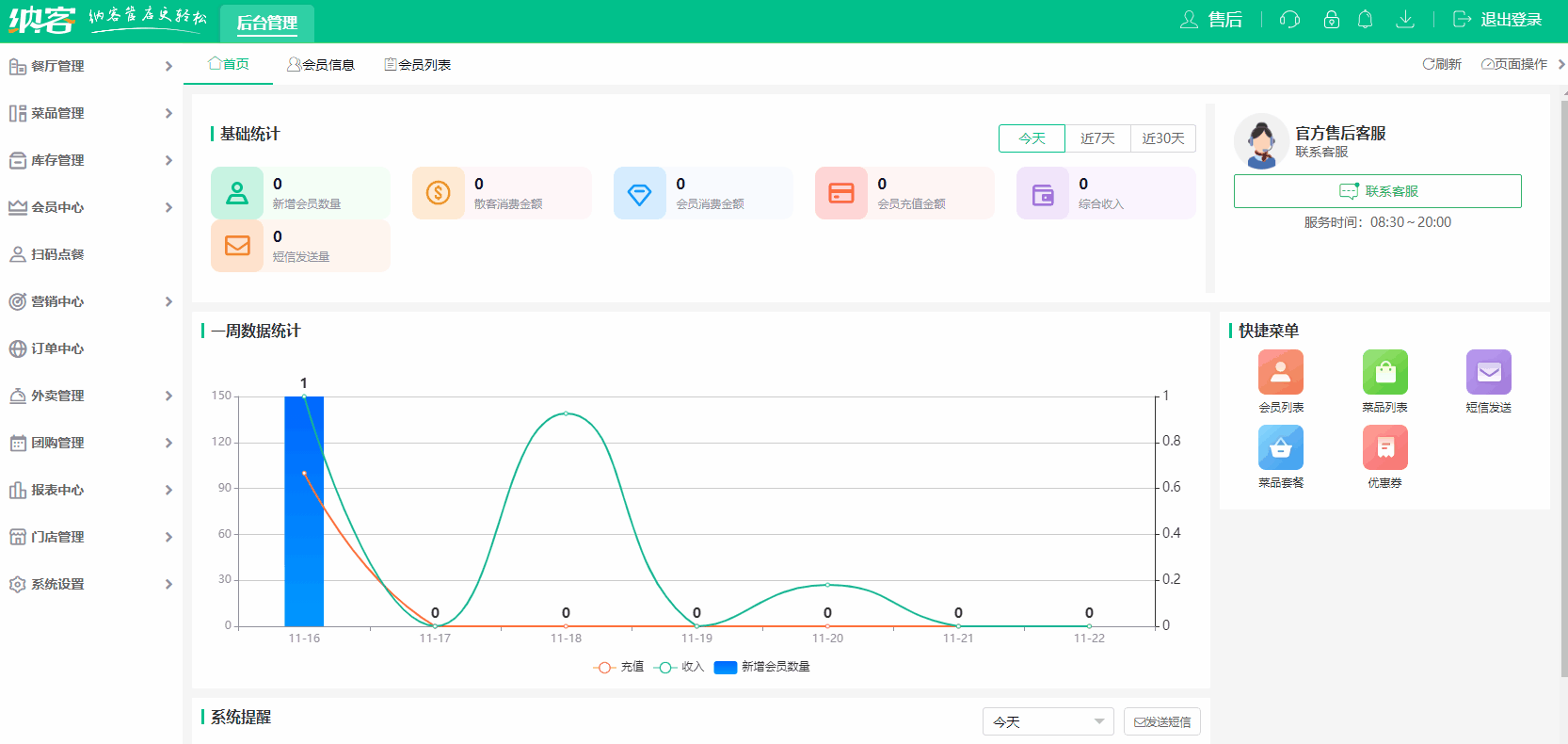This screenshot has width=1568, height=744.
Task: Open 菜品列表 quick menu icon
Action: coord(1384,372)
